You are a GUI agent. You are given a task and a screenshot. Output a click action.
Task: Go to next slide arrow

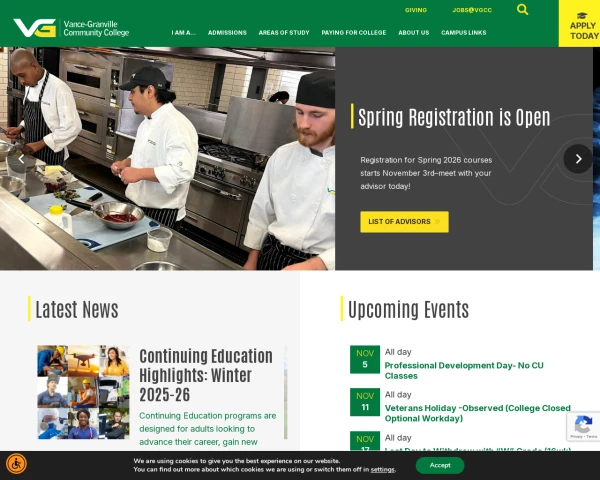point(578,159)
